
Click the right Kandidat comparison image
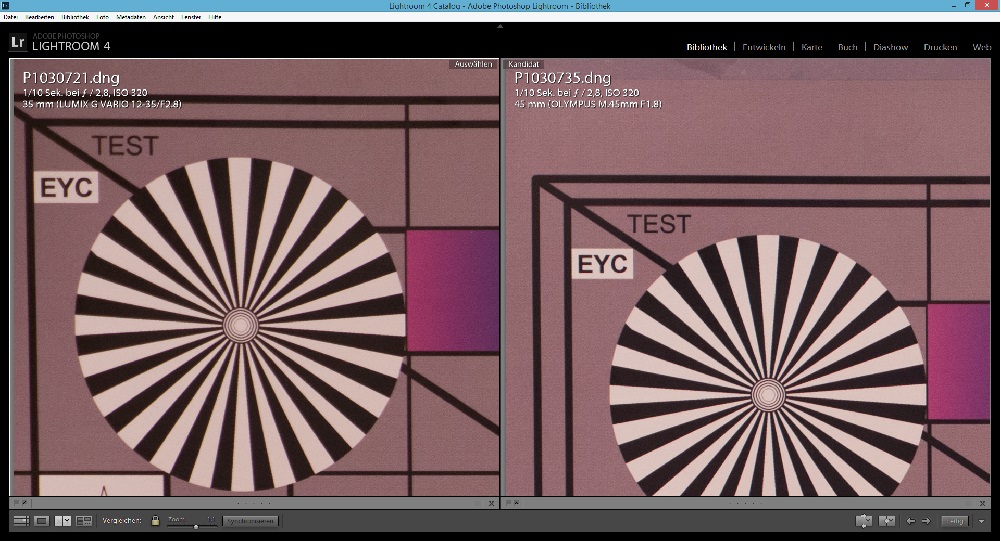[748, 278]
